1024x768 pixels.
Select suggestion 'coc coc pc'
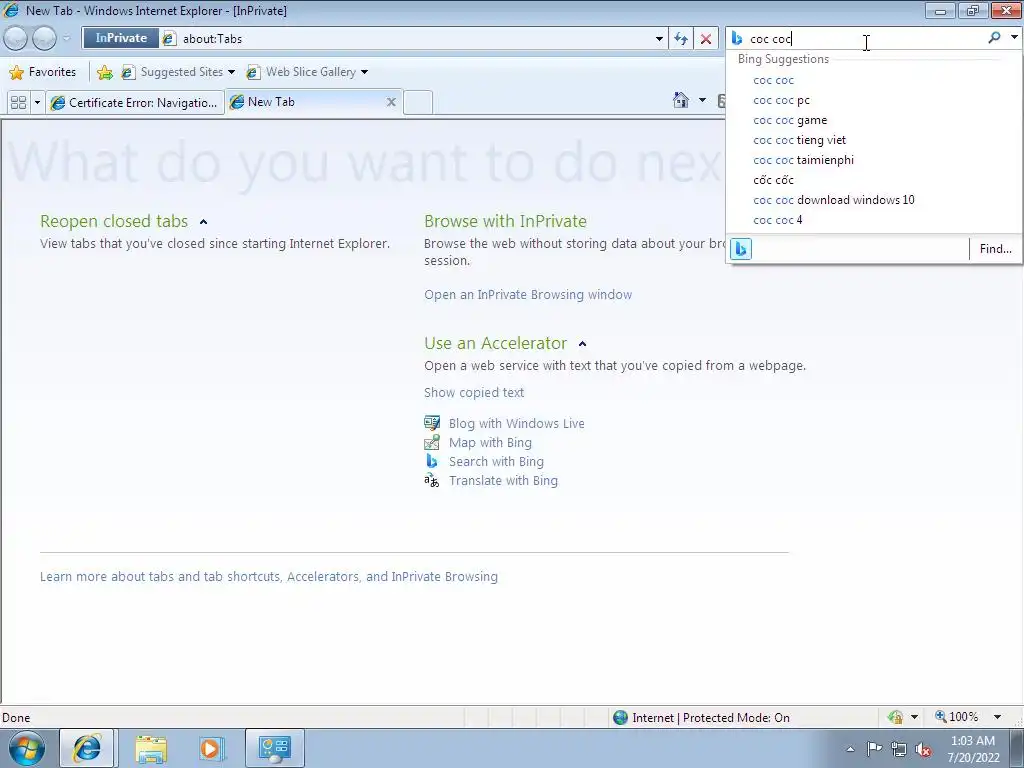874,100
